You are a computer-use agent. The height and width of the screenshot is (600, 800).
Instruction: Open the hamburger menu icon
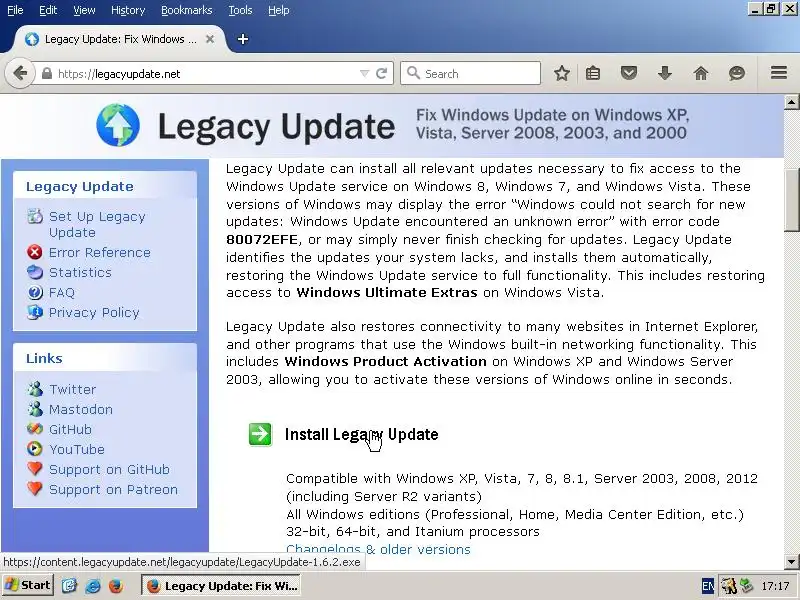[779, 73]
